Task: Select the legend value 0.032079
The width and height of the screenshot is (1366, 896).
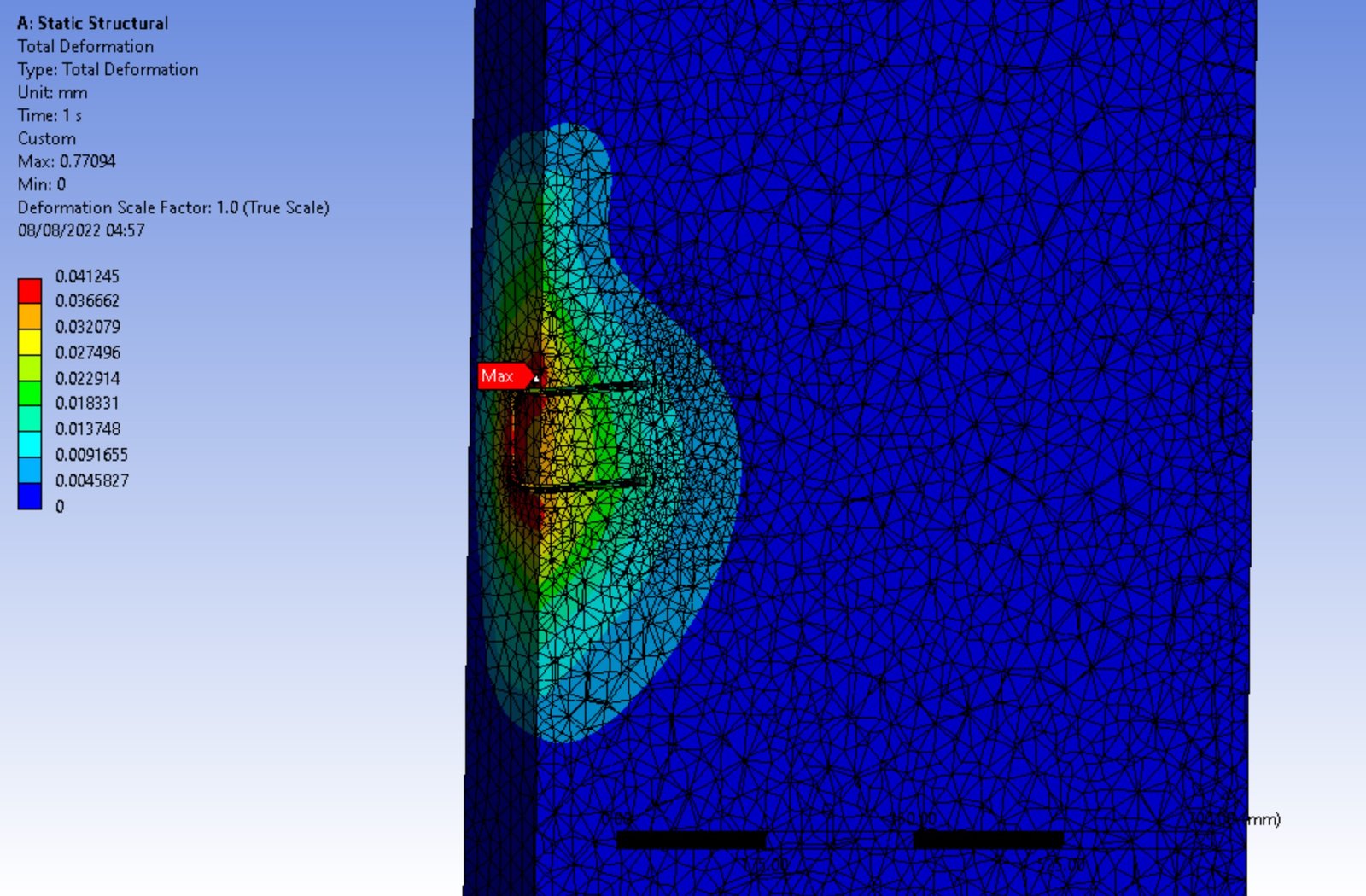Action: tap(87, 327)
